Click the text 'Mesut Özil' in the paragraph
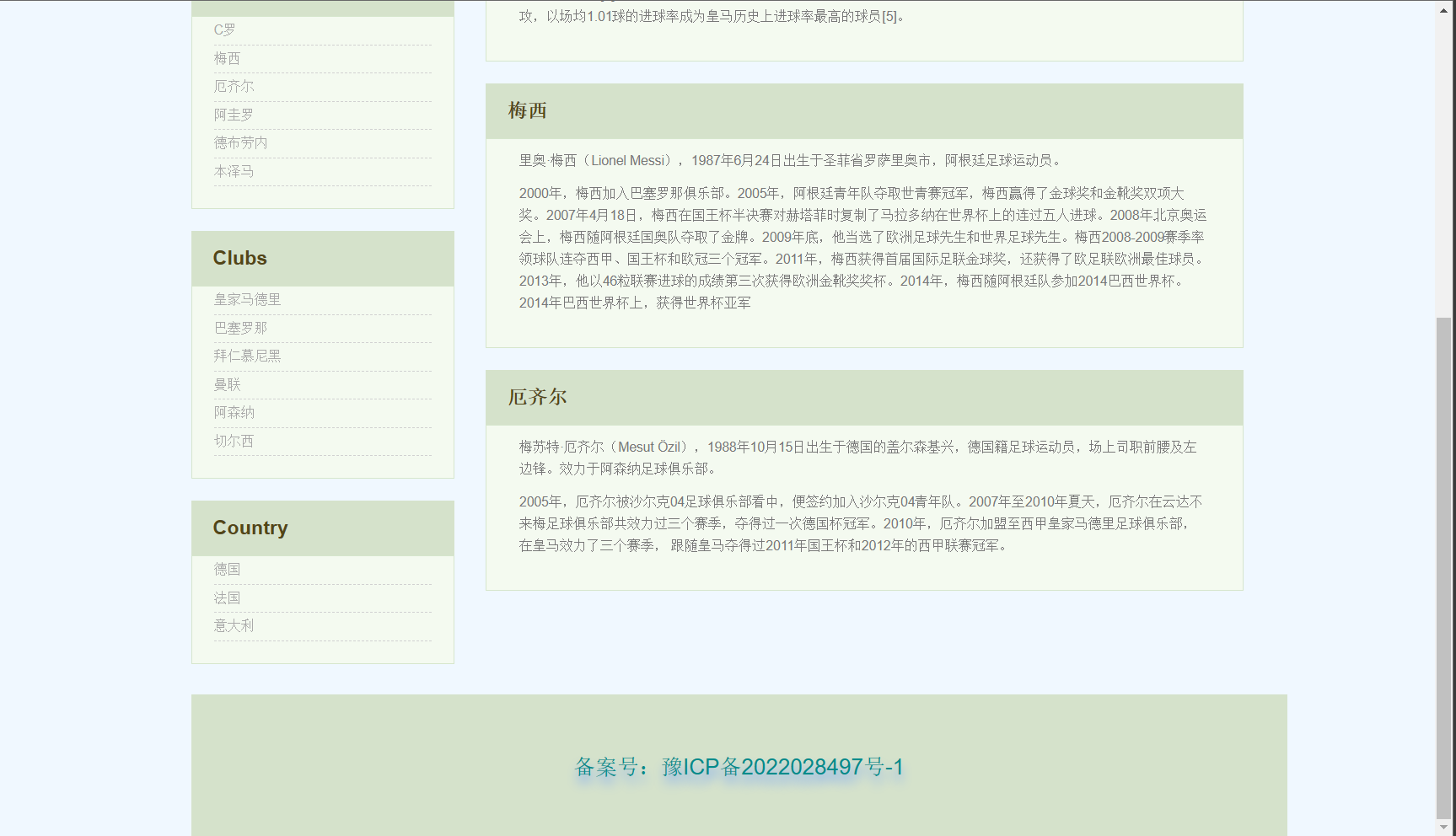 [650, 447]
